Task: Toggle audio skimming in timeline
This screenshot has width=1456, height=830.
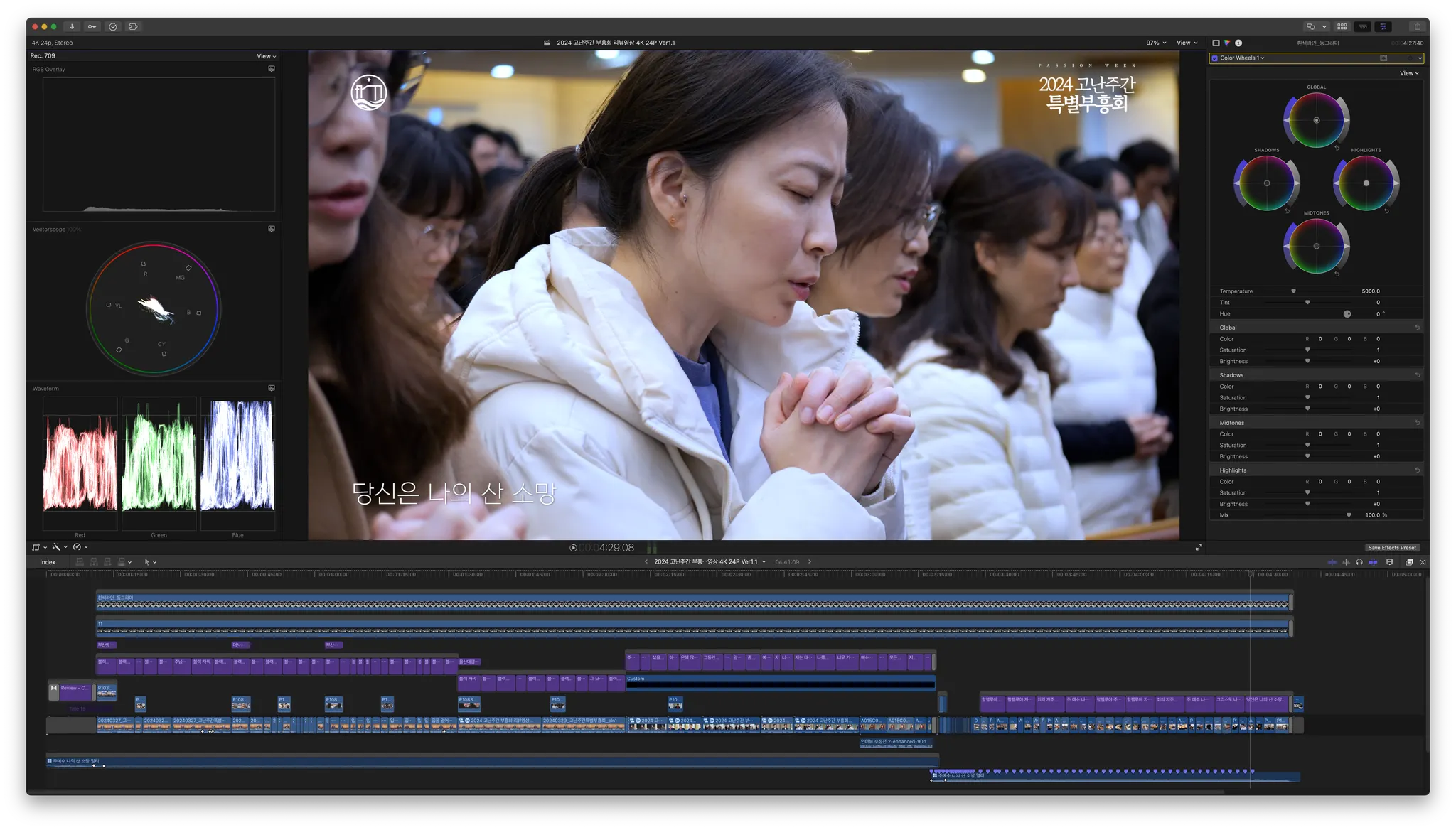Action: (x=1345, y=562)
